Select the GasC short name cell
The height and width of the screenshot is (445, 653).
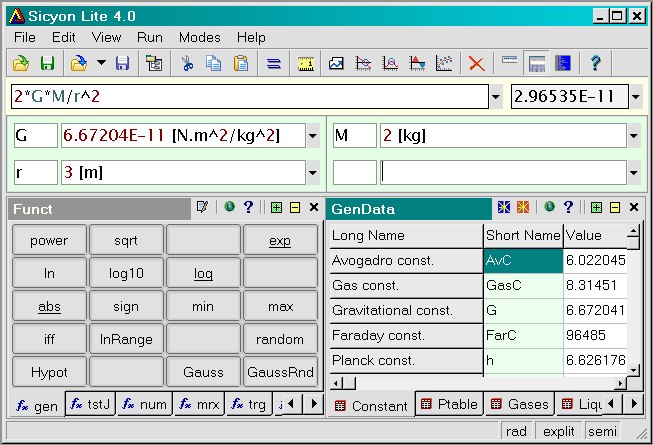pos(523,286)
